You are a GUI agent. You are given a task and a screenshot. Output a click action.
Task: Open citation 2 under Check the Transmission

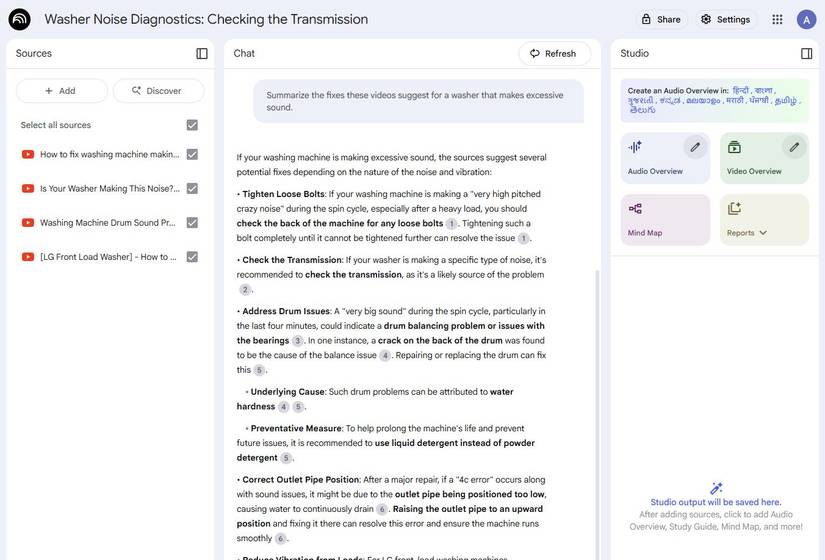click(x=245, y=289)
